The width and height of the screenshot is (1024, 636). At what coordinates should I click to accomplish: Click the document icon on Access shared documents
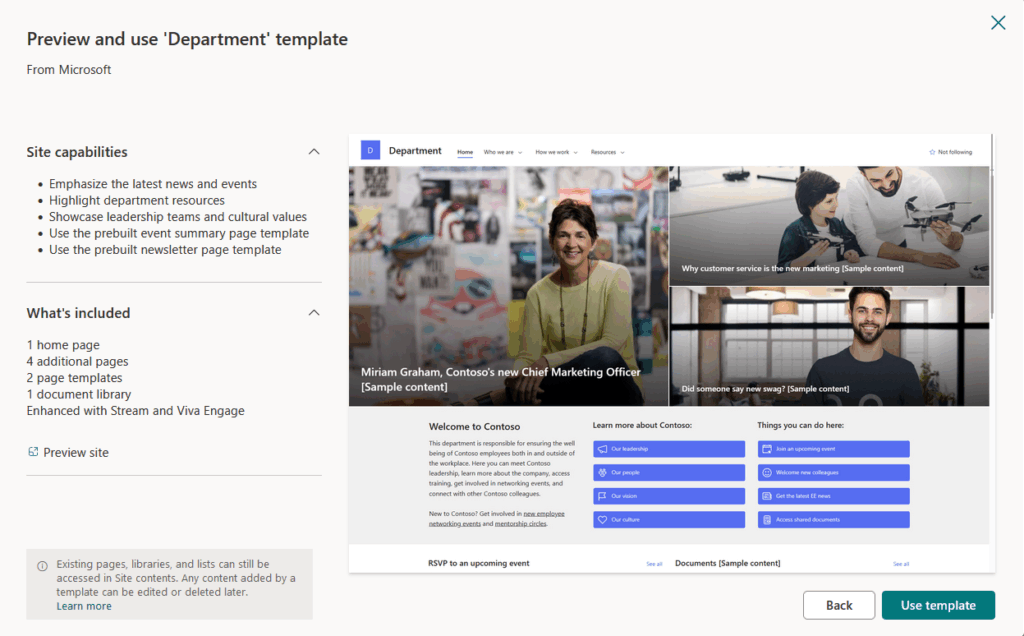767,520
